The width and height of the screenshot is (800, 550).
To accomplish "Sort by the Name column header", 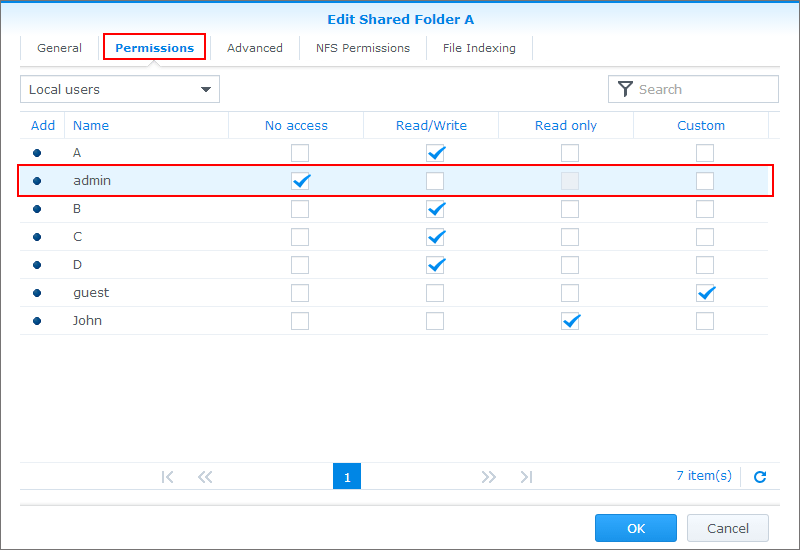I will [146, 126].
